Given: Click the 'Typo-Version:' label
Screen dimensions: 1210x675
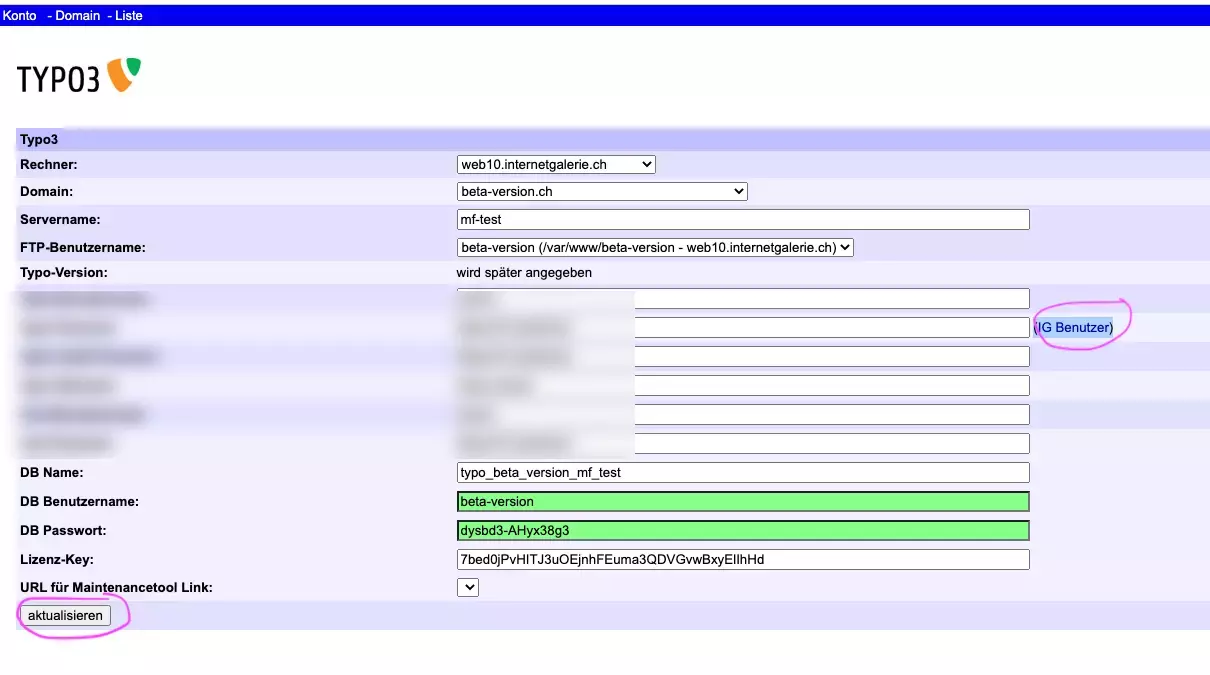Looking at the screenshot, I should (64, 273).
